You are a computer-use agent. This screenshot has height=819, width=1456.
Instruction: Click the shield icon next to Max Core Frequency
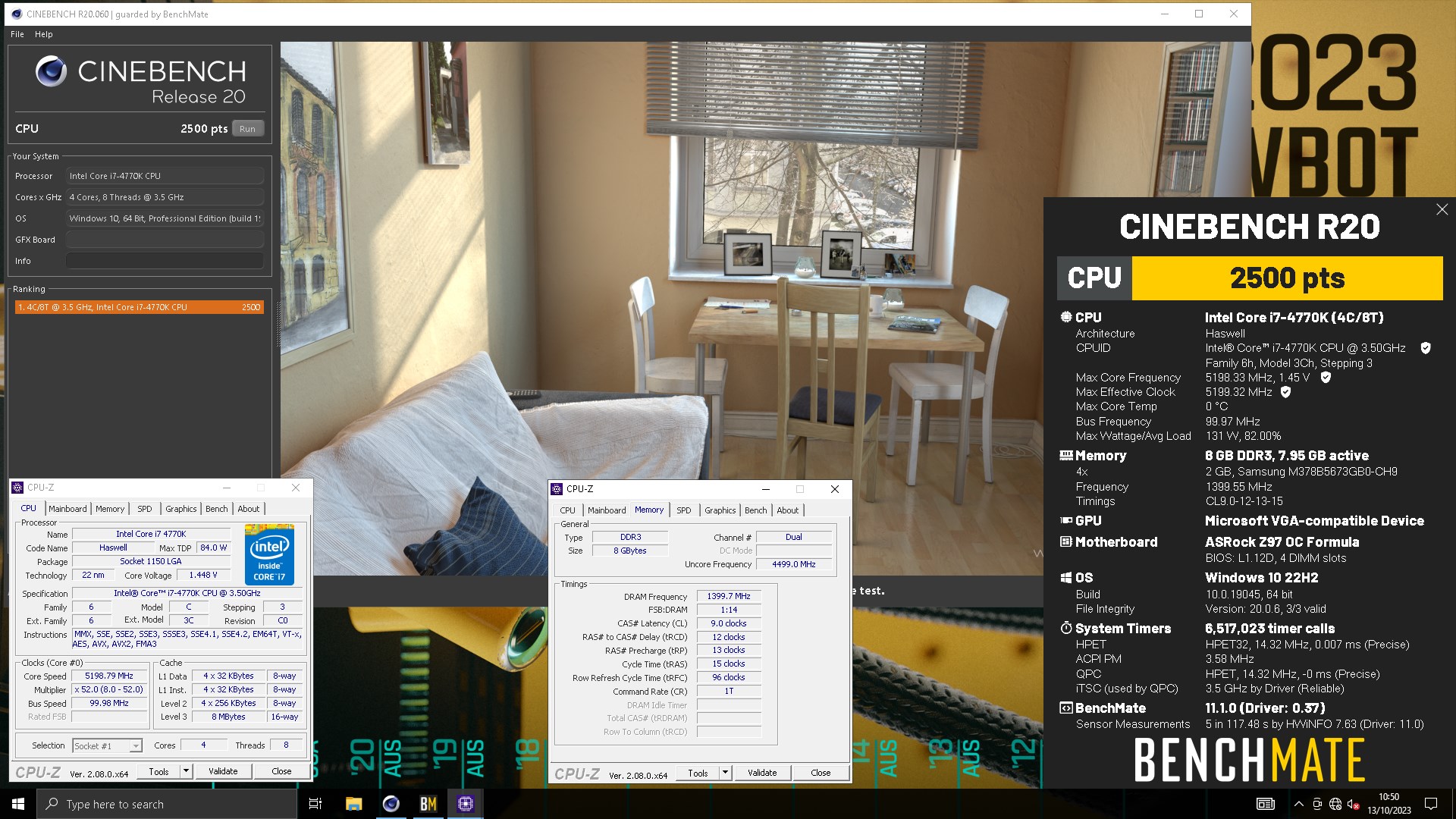(x=1326, y=377)
